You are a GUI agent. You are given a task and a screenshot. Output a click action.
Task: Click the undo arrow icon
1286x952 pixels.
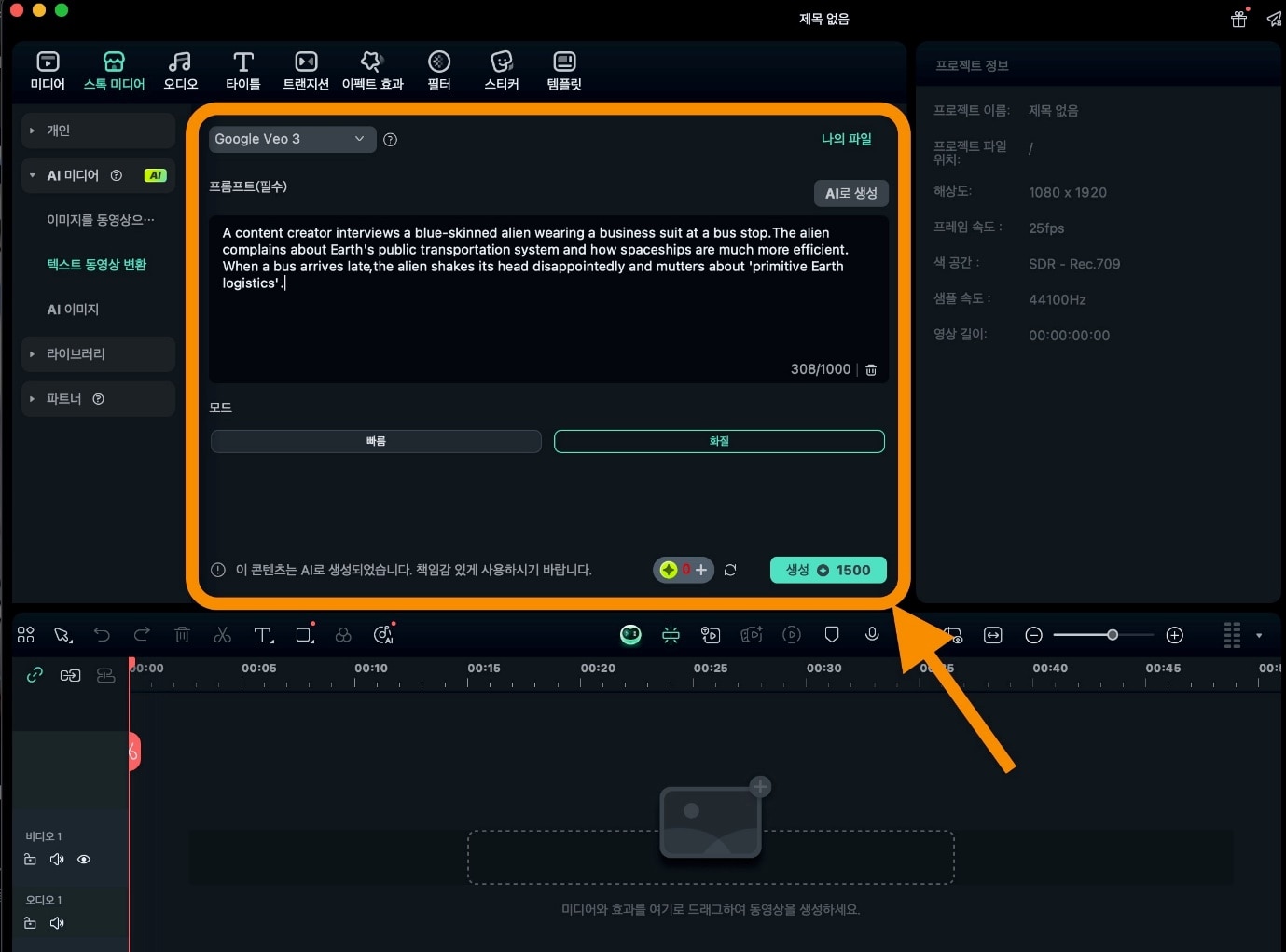point(102,635)
